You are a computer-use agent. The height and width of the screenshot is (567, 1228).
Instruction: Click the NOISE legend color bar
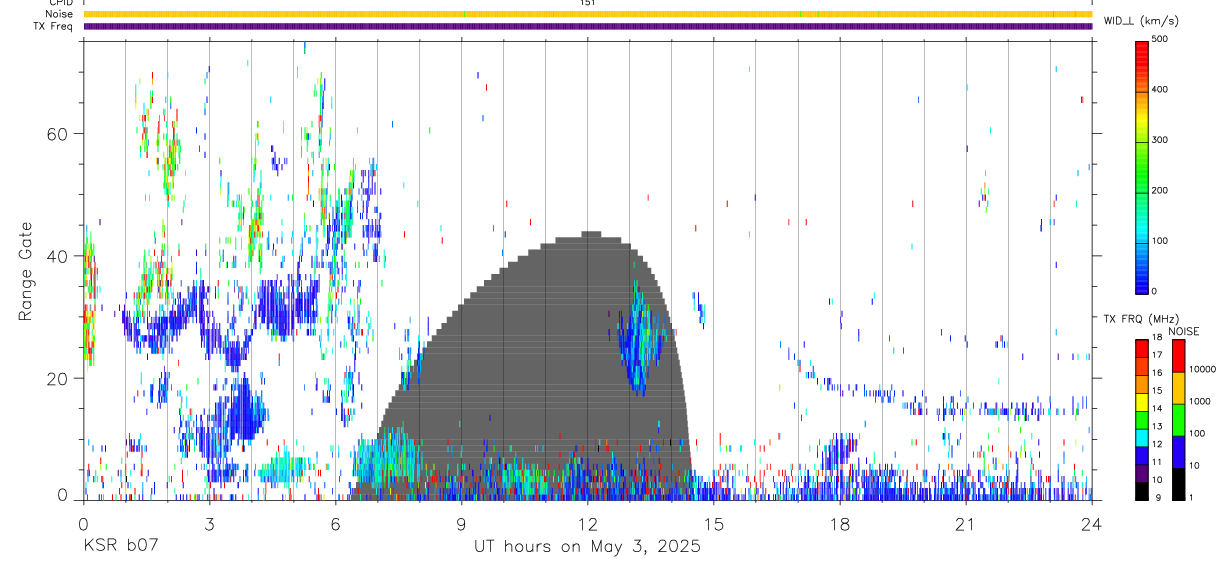click(1179, 419)
